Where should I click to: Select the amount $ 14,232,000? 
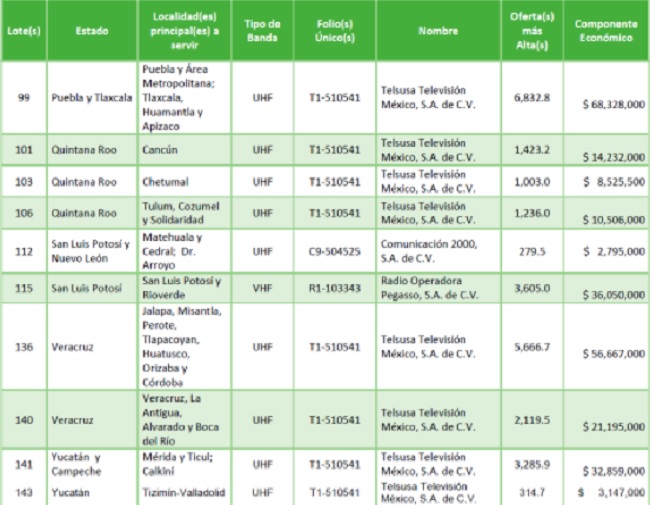614,157
